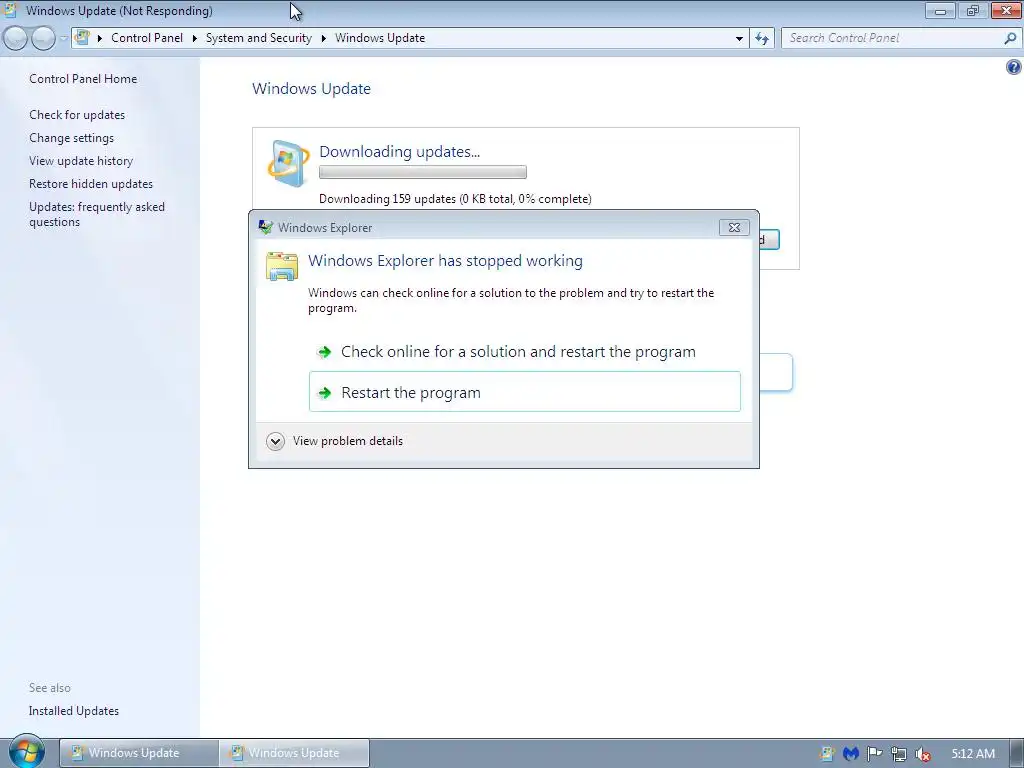Click the Forward navigation arrow button
Image resolution: width=1024 pixels, height=768 pixels.
click(44, 39)
